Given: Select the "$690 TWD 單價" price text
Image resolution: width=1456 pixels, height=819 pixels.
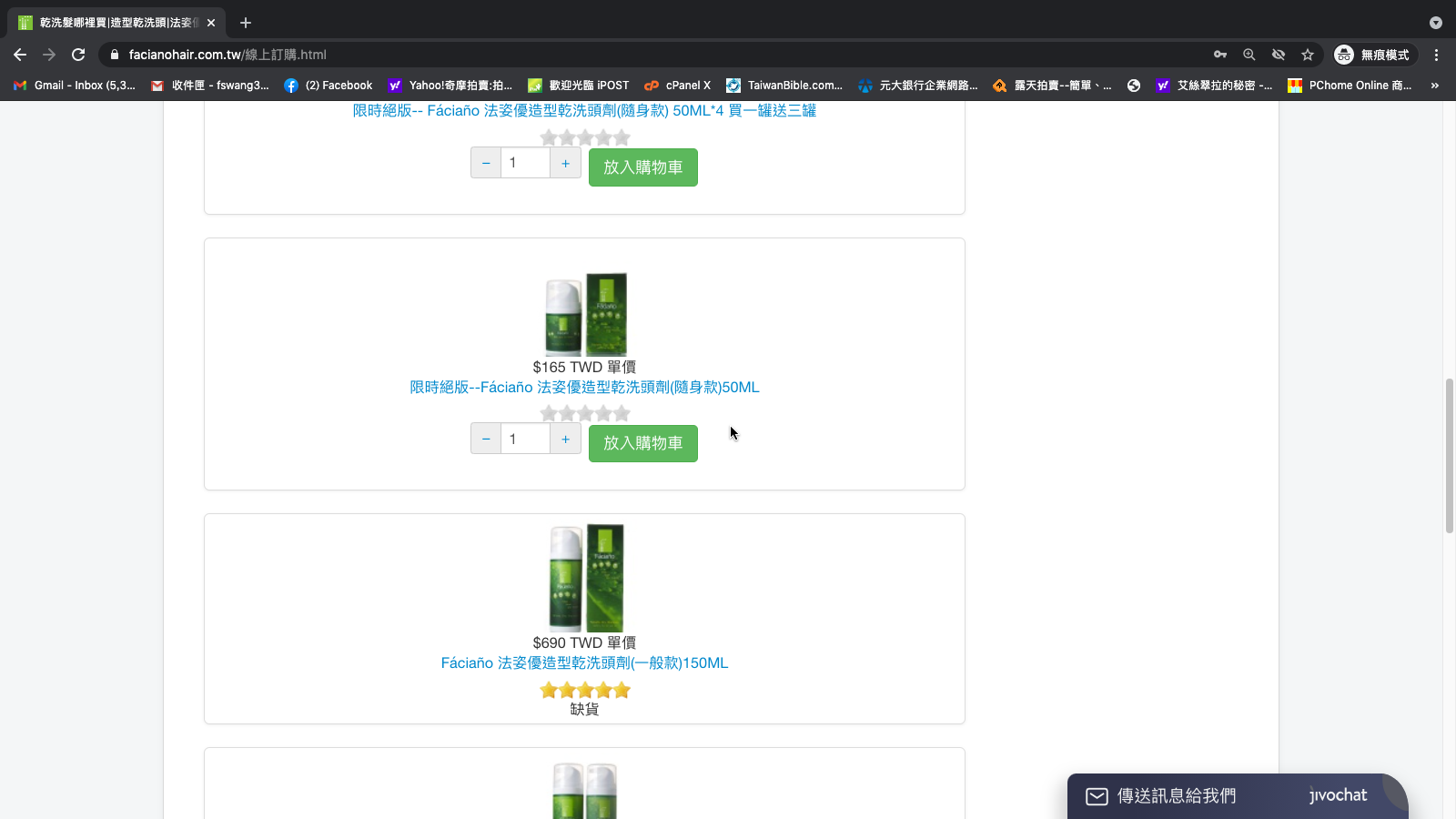Looking at the screenshot, I should (x=584, y=642).
